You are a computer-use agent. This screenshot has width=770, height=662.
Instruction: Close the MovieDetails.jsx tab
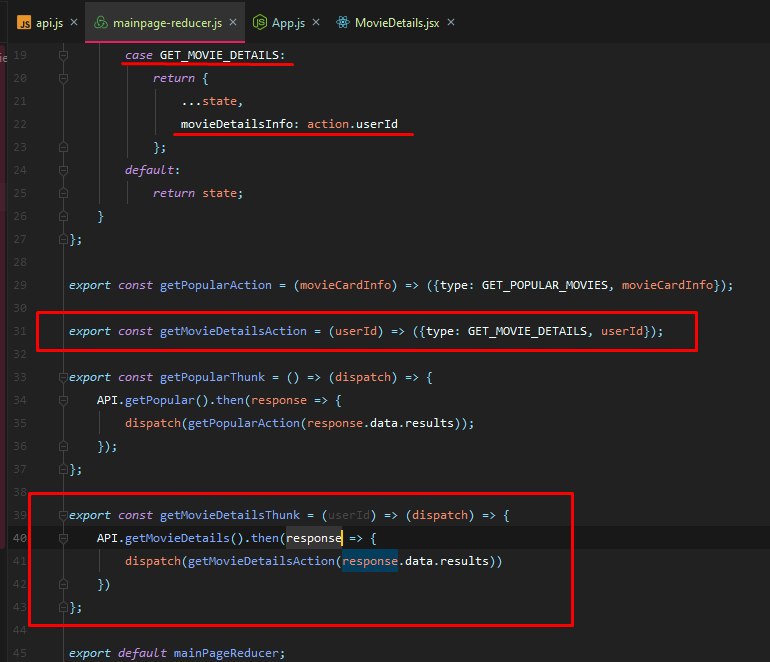[451, 22]
